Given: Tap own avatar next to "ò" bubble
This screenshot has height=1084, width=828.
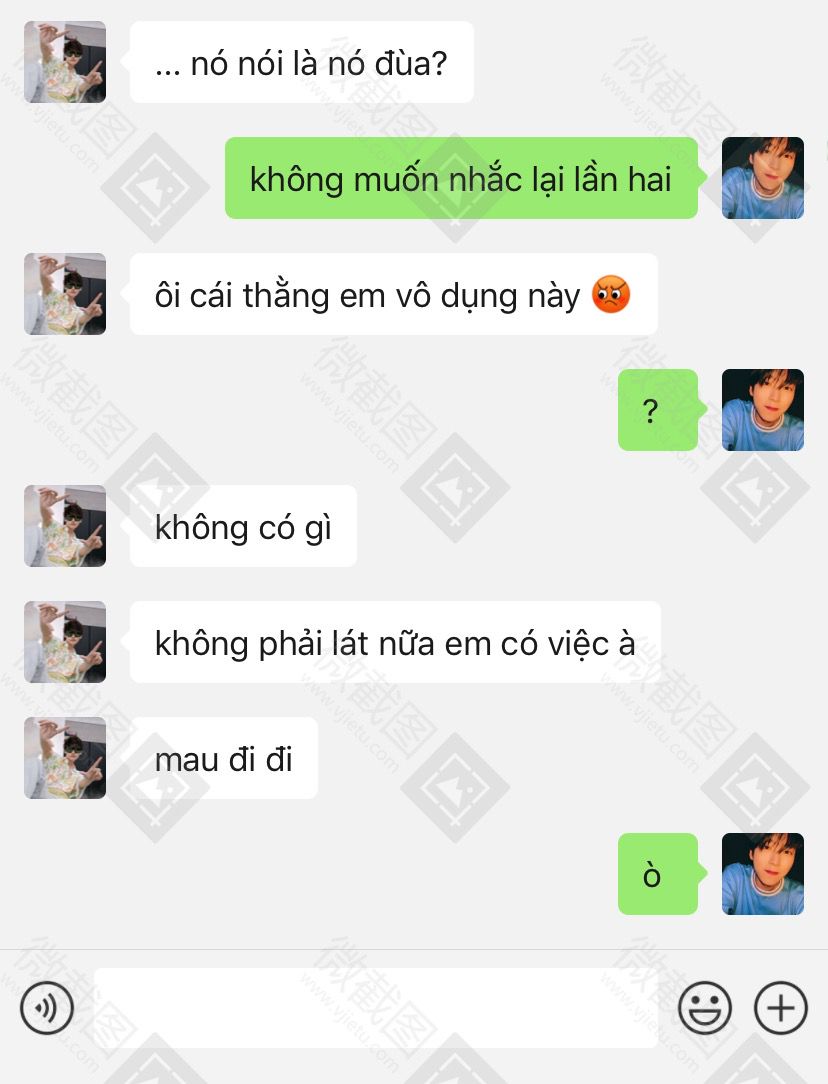Looking at the screenshot, I should [x=763, y=874].
